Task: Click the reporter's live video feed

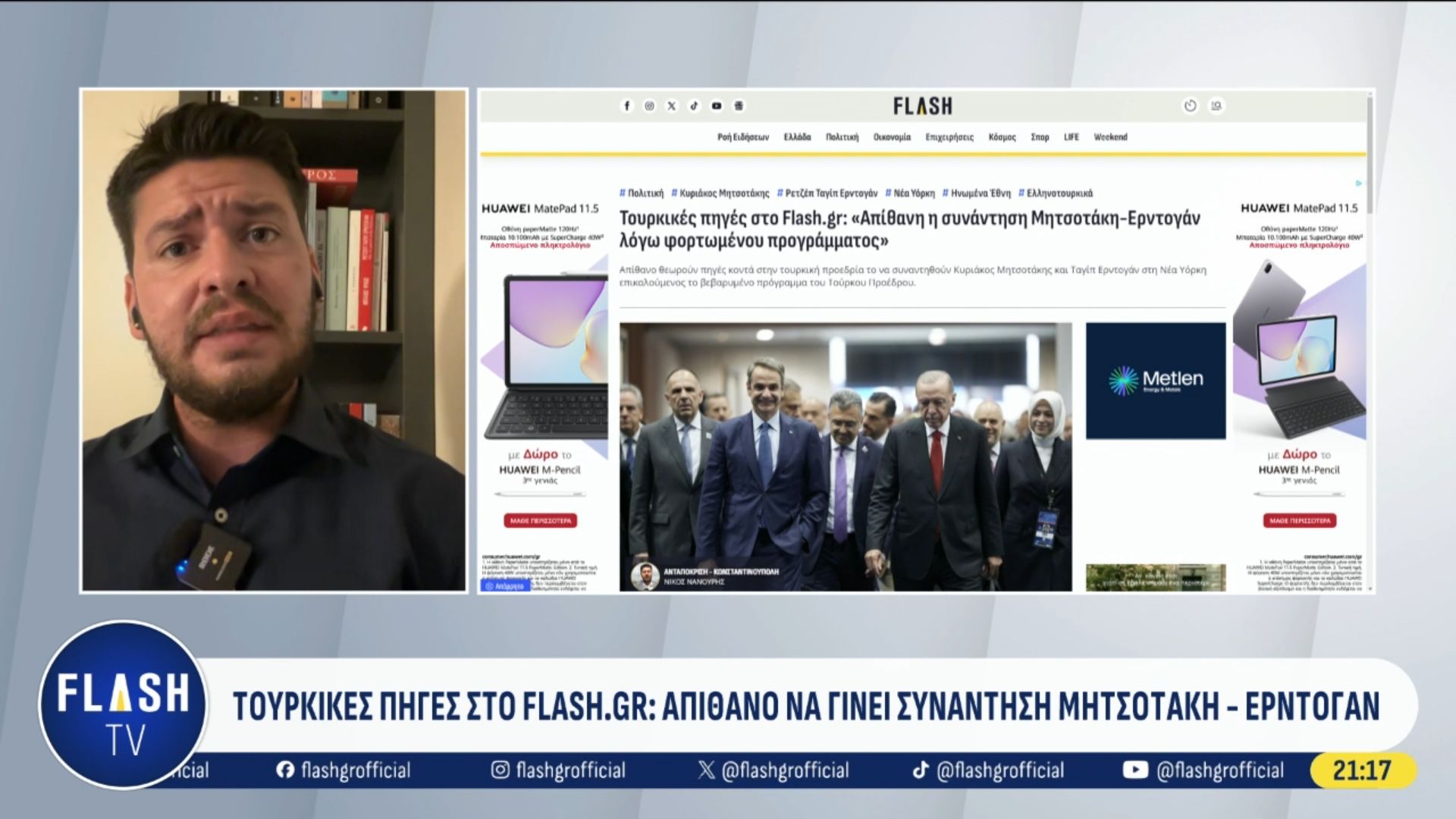Action: click(x=274, y=340)
